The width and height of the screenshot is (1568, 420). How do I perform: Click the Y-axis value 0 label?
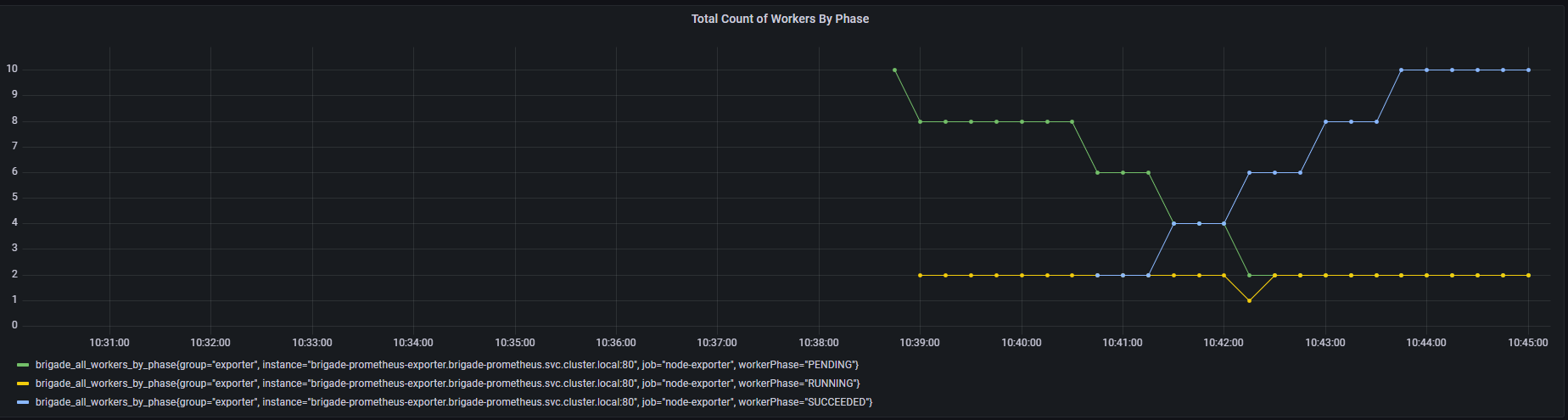click(14, 325)
